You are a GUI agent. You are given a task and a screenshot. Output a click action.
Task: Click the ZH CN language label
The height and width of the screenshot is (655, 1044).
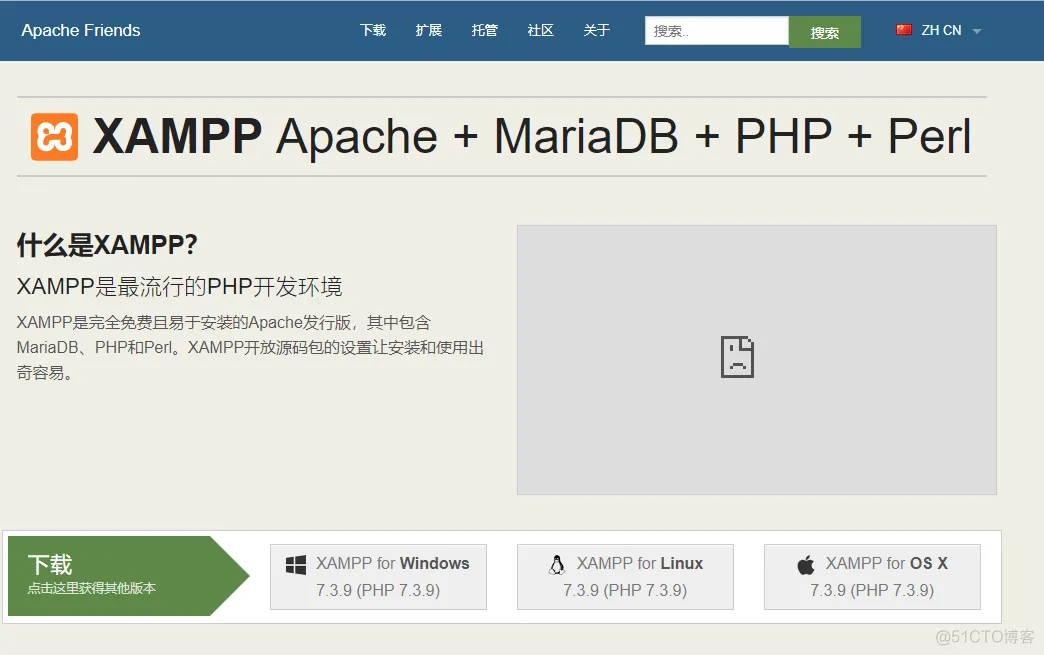[941, 30]
